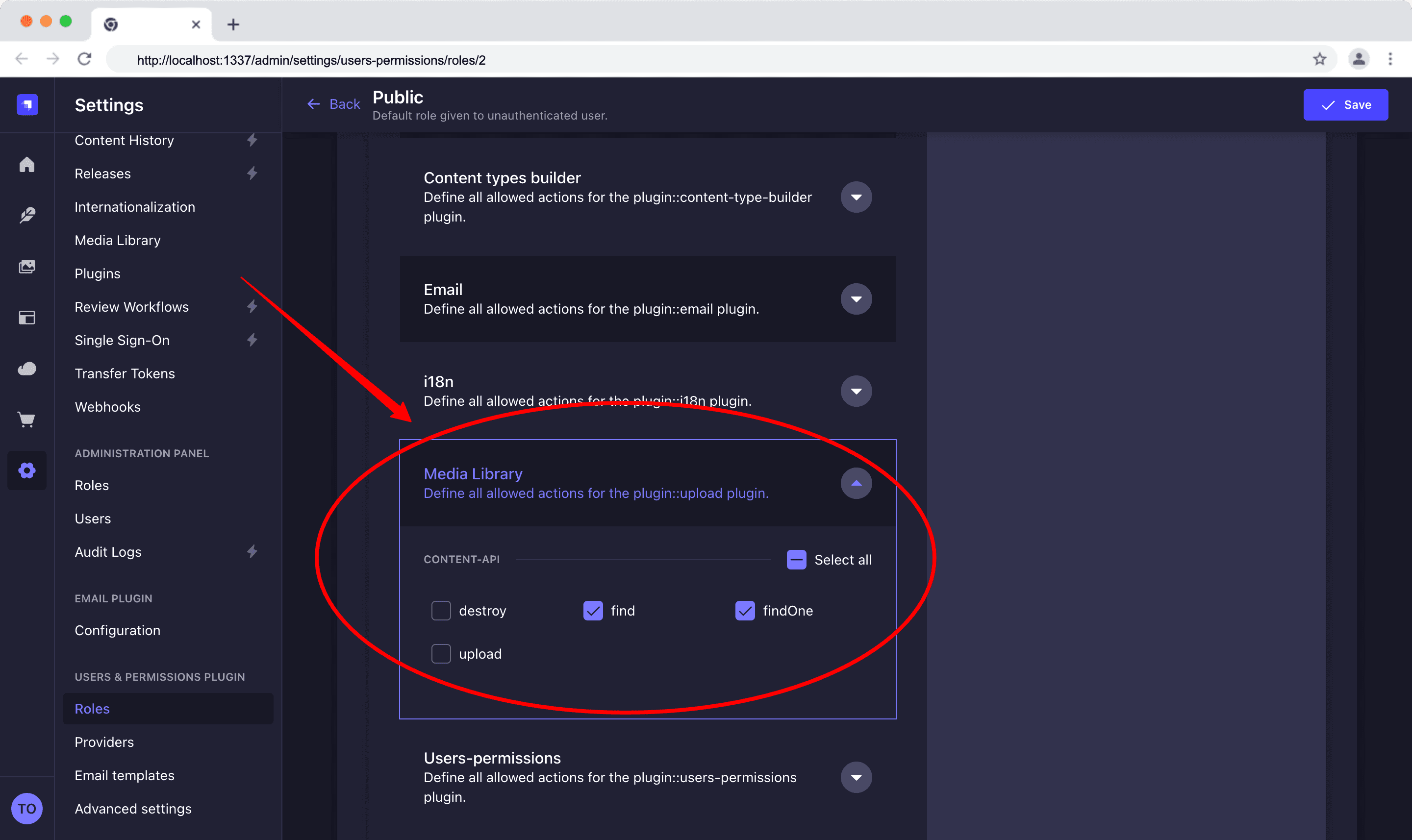Open a new browser tab
Image resolution: width=1412 pixels, height=840 pixels.
point(233,25)
